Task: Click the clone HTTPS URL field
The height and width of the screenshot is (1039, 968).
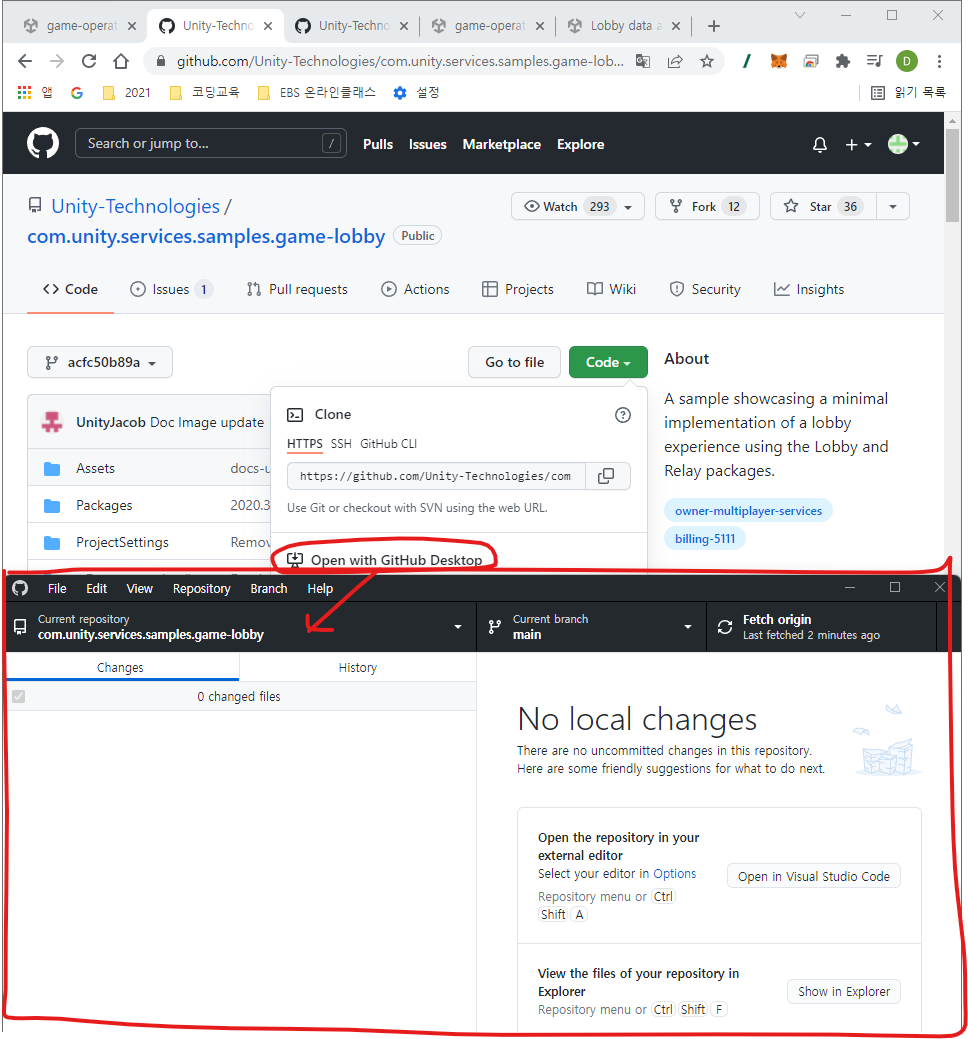Action: pos(436,476)
